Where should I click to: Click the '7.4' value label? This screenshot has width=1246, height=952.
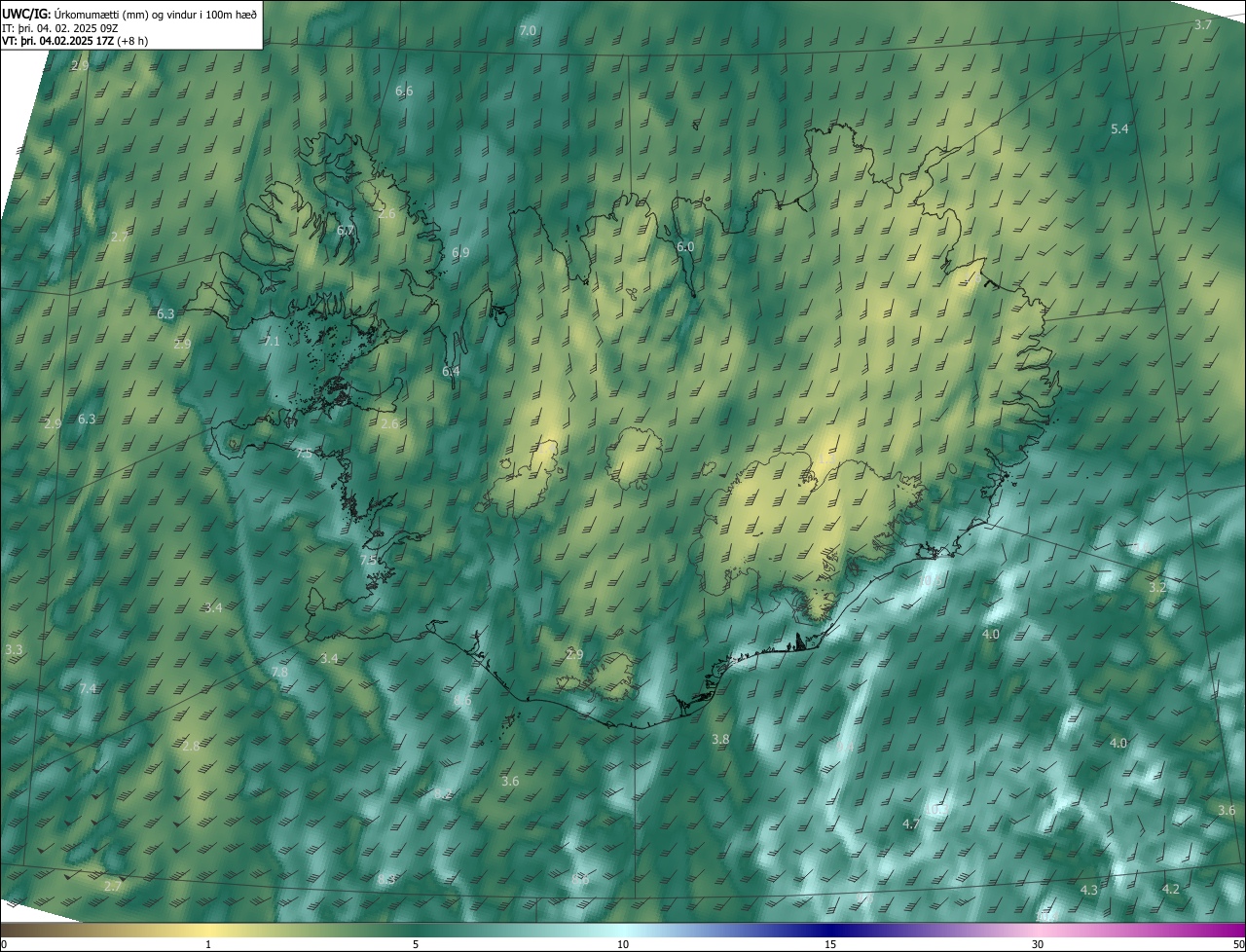pos(88,689)
